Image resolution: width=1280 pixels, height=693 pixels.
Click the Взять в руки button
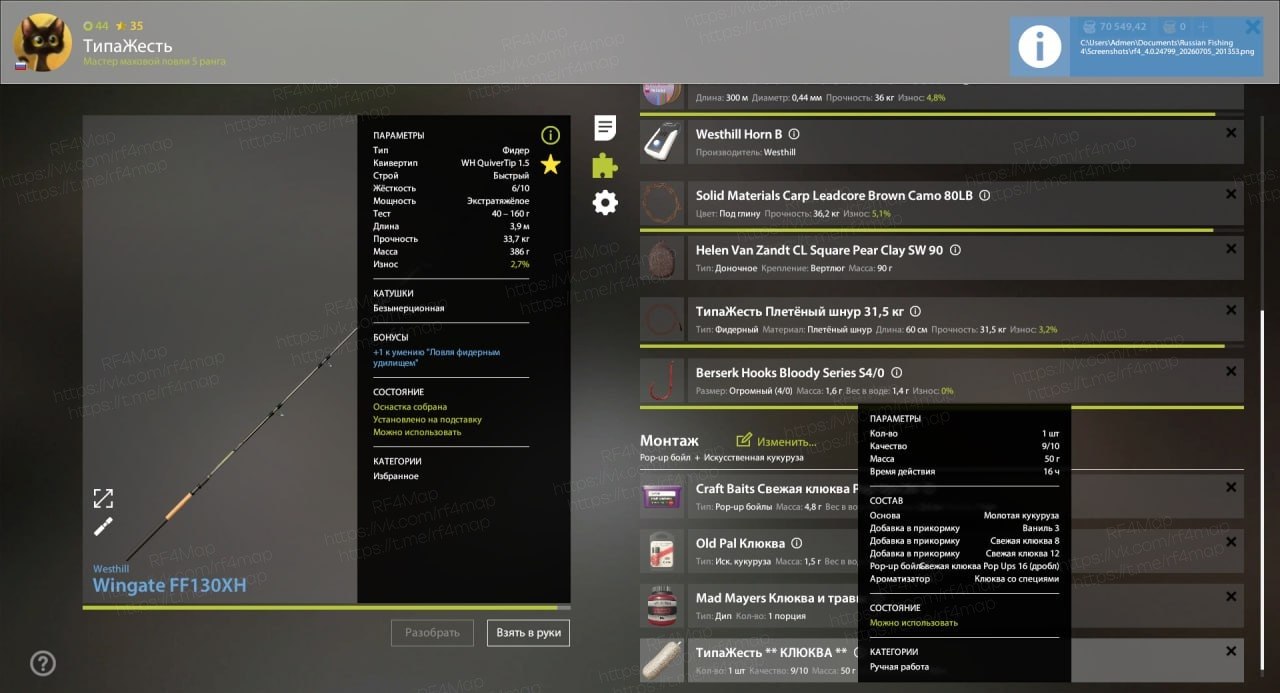(528, 632)
